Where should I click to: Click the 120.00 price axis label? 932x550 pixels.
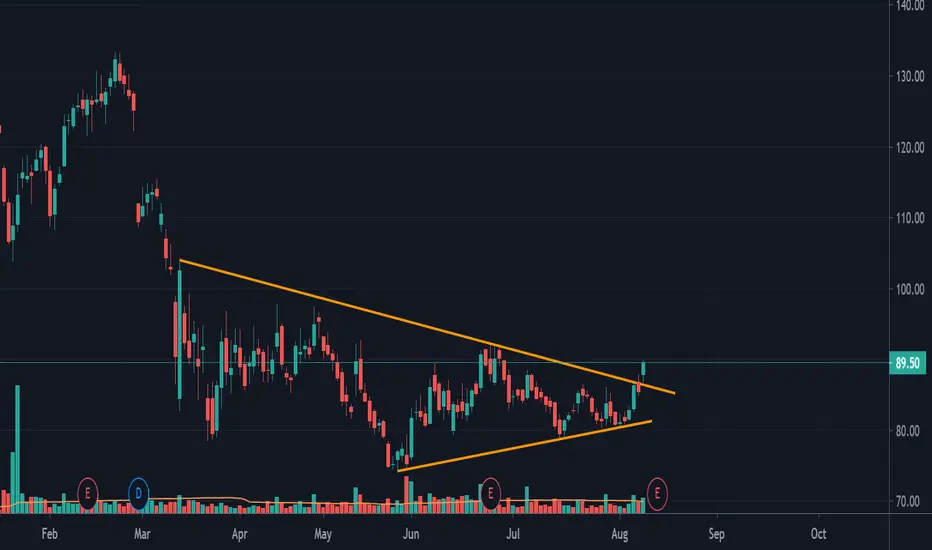(x=910, y=147)
